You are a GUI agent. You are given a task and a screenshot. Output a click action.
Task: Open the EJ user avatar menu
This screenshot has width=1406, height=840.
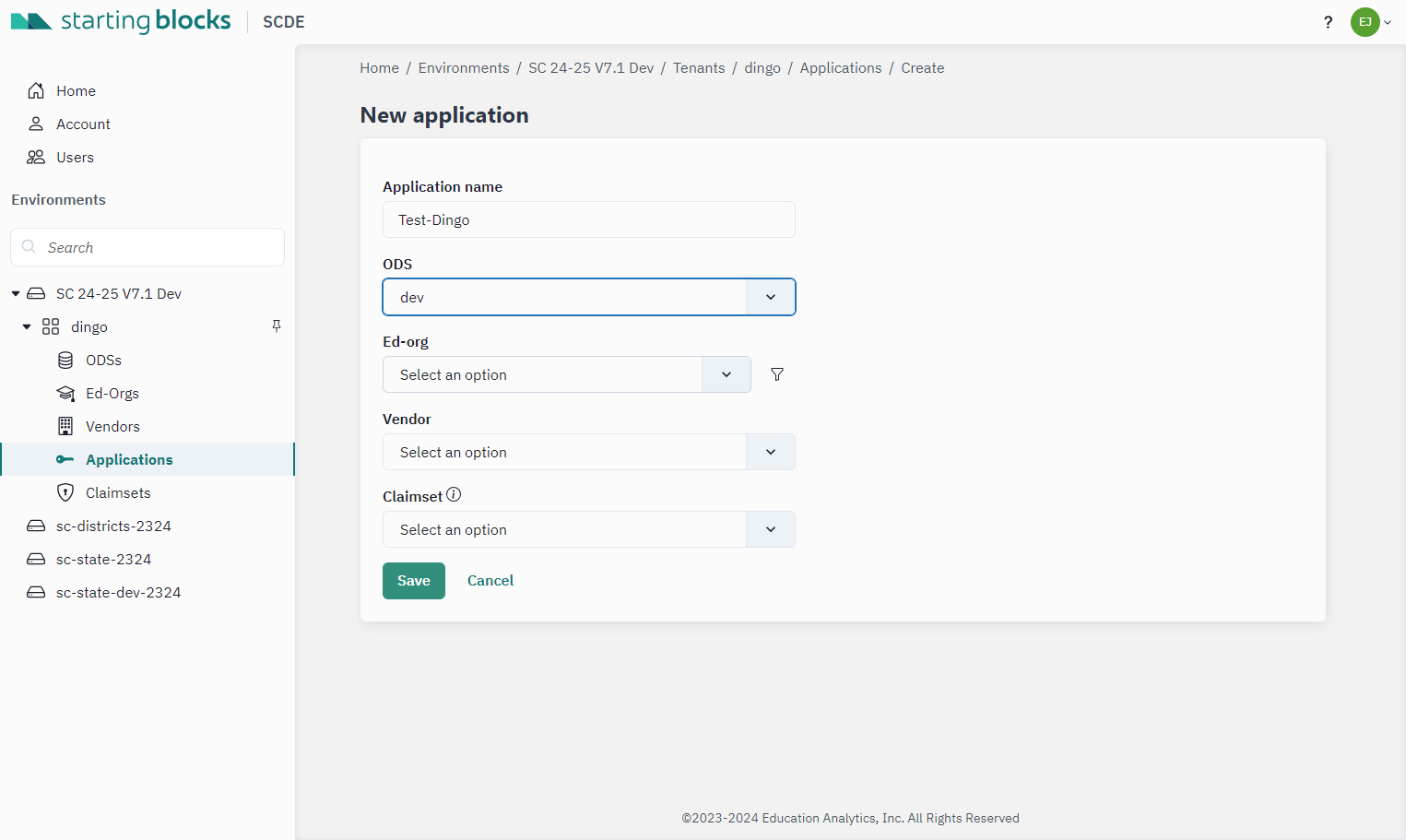click(x=1365, y=22)
